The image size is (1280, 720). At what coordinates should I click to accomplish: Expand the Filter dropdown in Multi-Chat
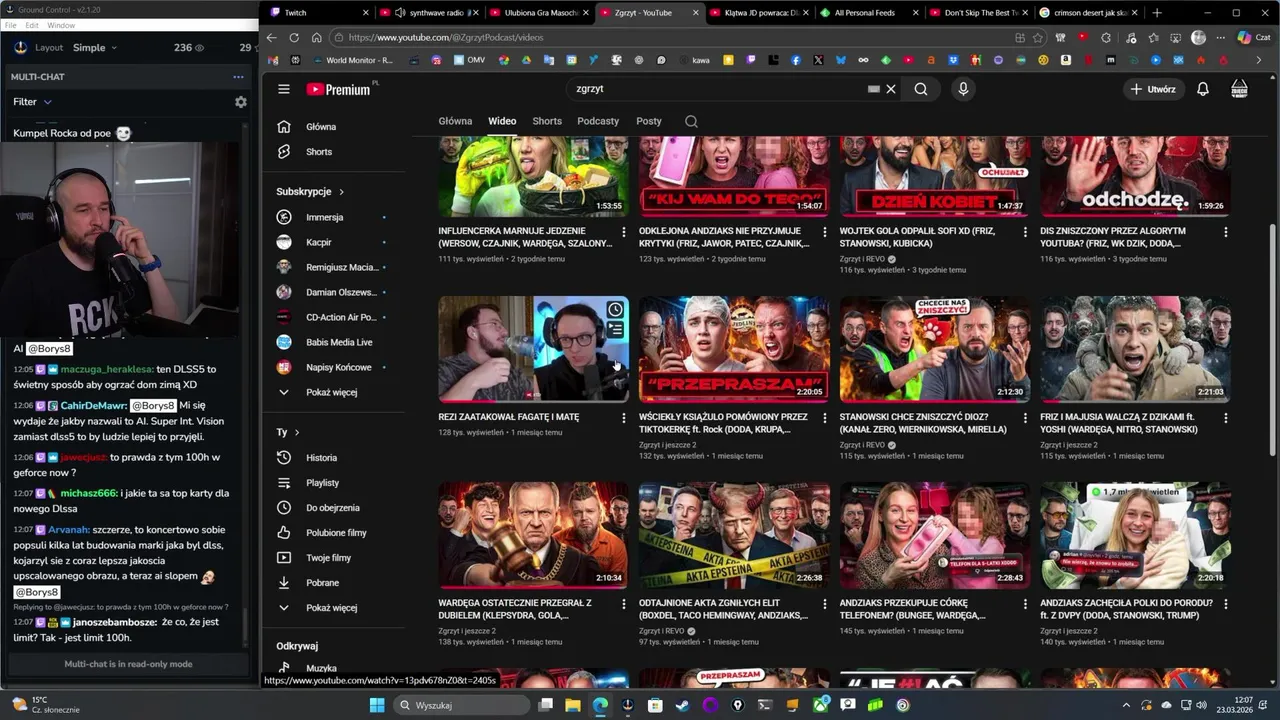click(32, 102)
